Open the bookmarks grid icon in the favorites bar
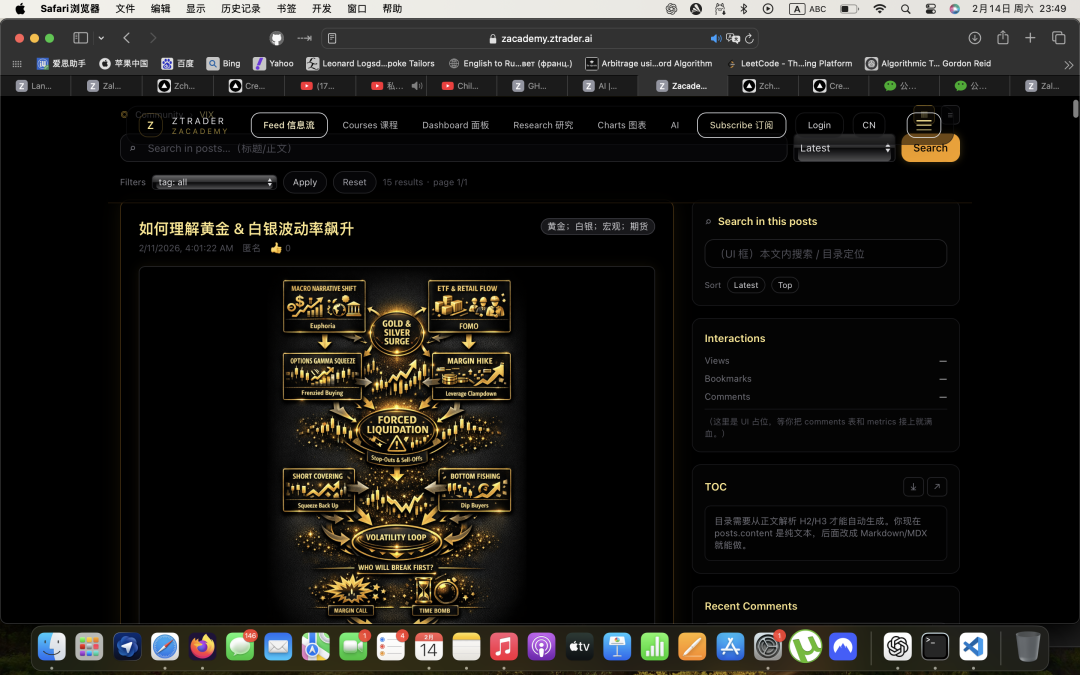1080x675 pixels. pos(17,63)
